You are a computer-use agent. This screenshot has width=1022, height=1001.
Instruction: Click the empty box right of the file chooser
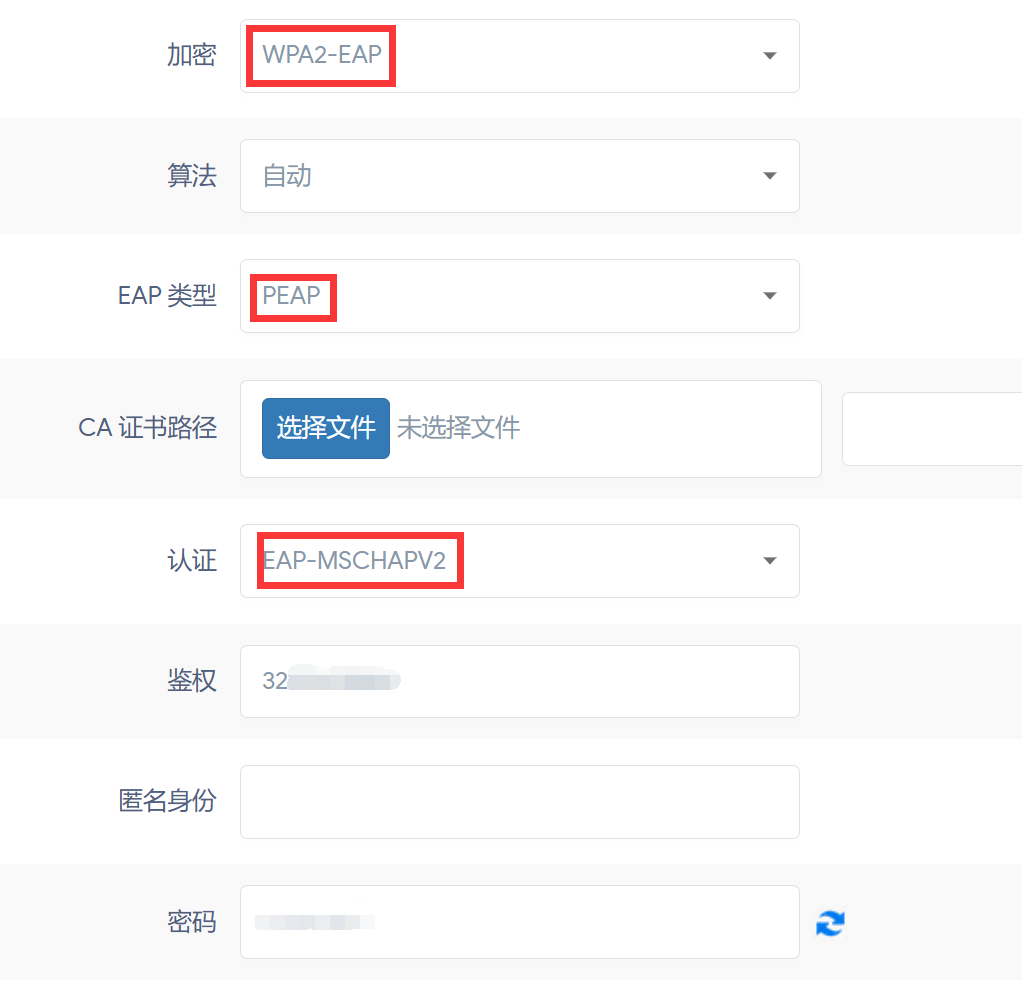(932, 429)
